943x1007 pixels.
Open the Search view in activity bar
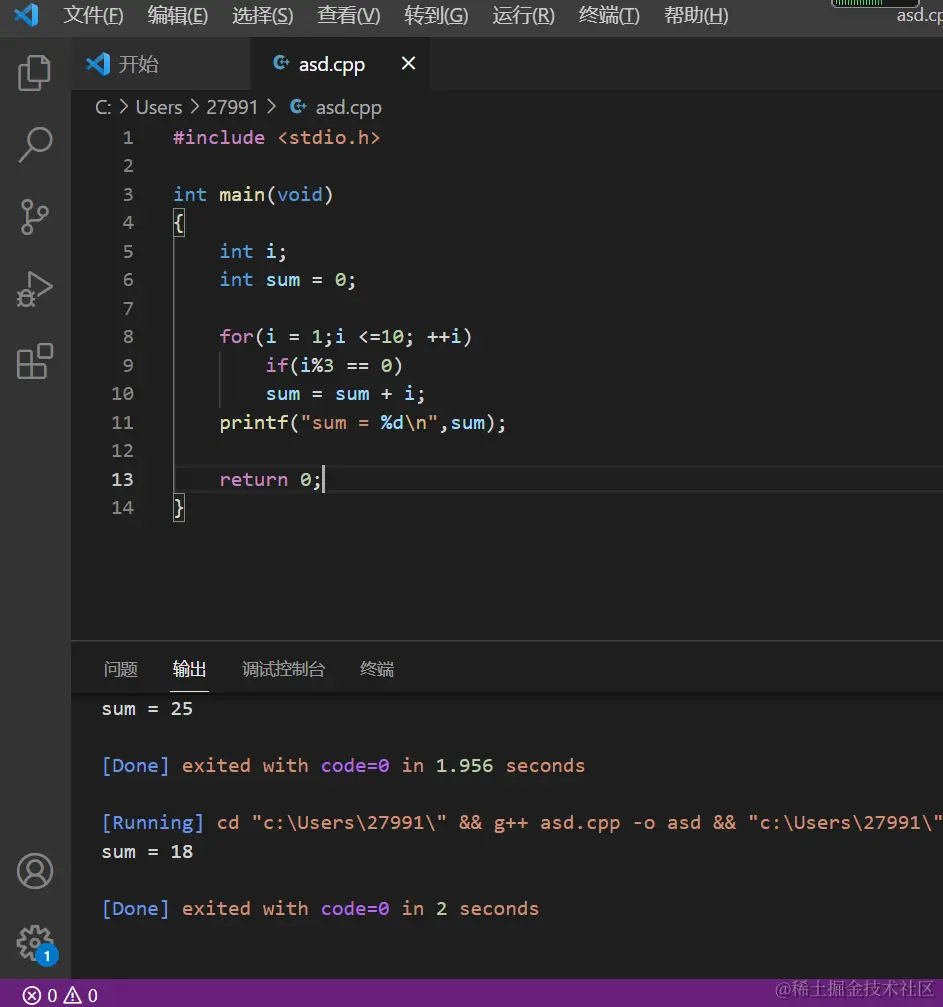pos(35,144)
